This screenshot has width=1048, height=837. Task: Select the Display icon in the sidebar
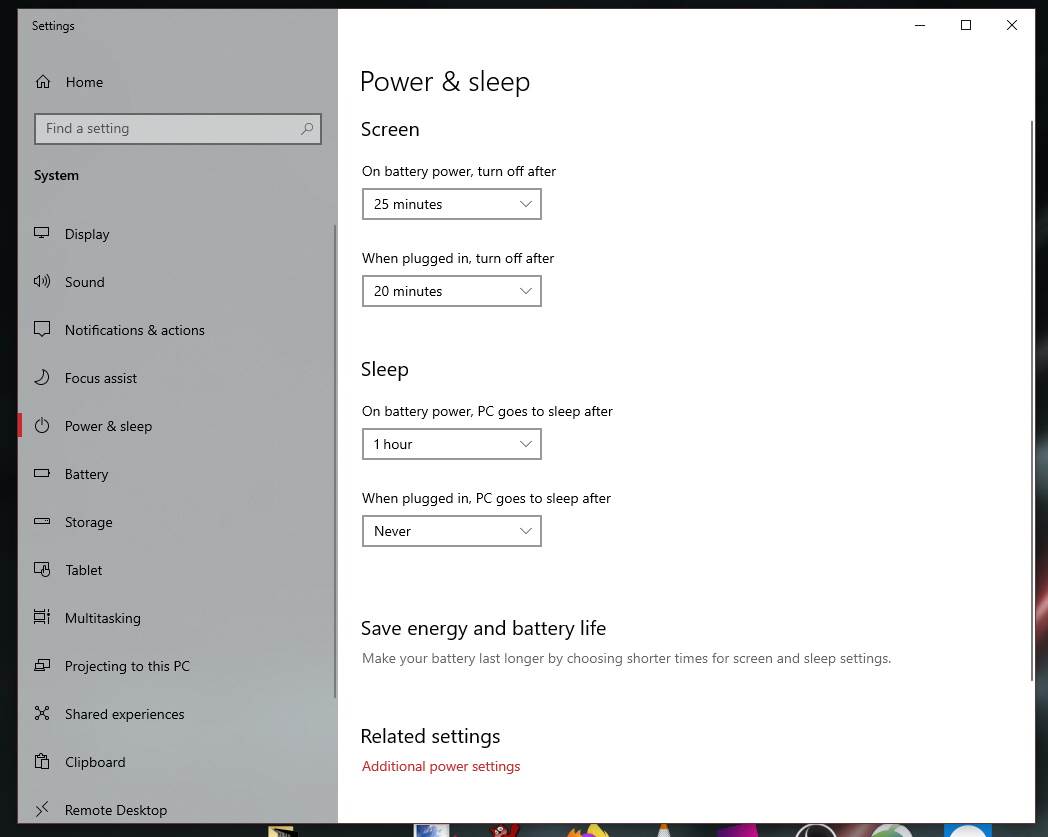[41, 234]
